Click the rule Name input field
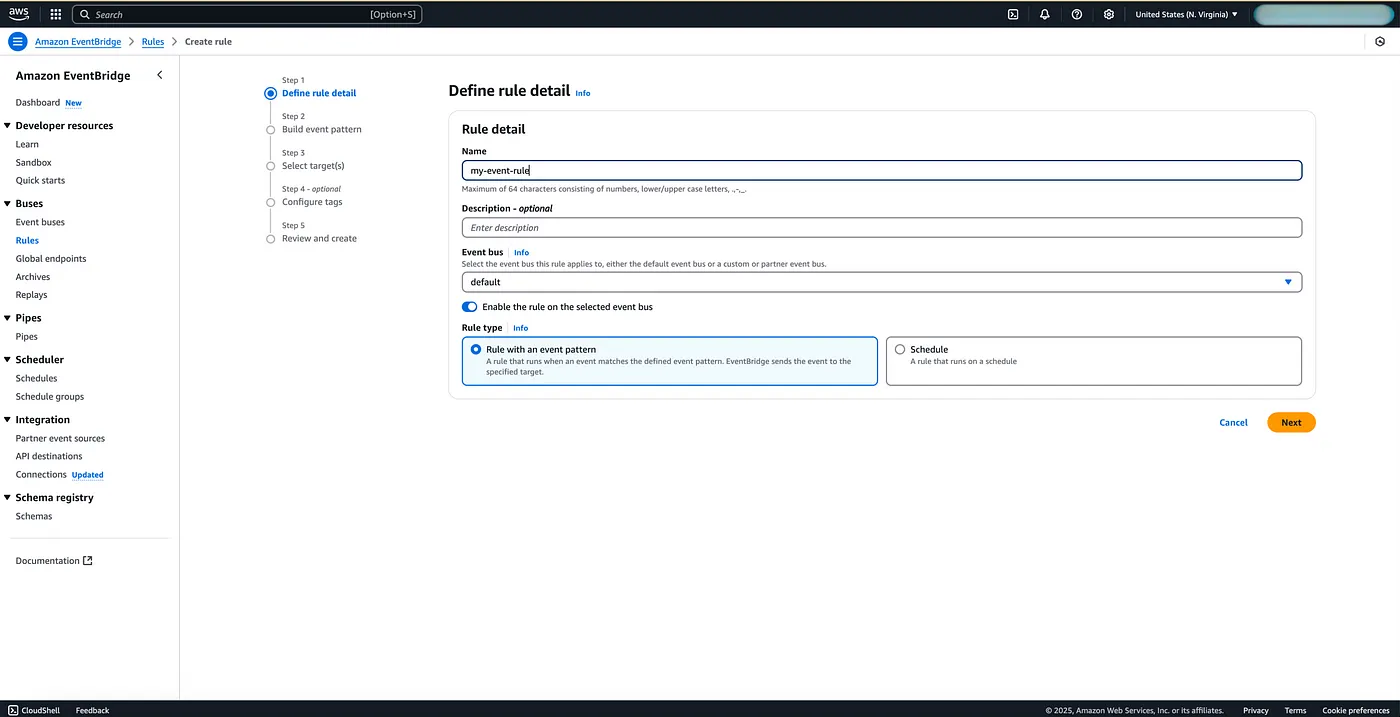The width and height of the screenshot is (1400, 717). tap(881, 170)
